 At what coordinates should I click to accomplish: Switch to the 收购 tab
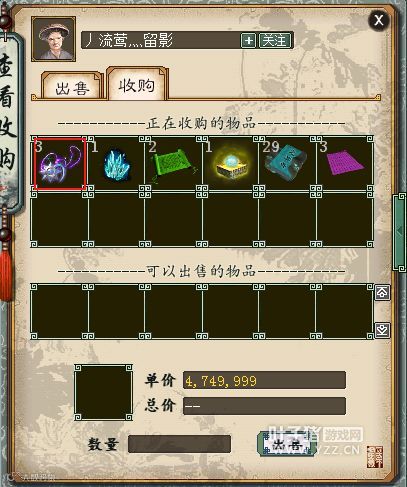(x=137, y=84)
